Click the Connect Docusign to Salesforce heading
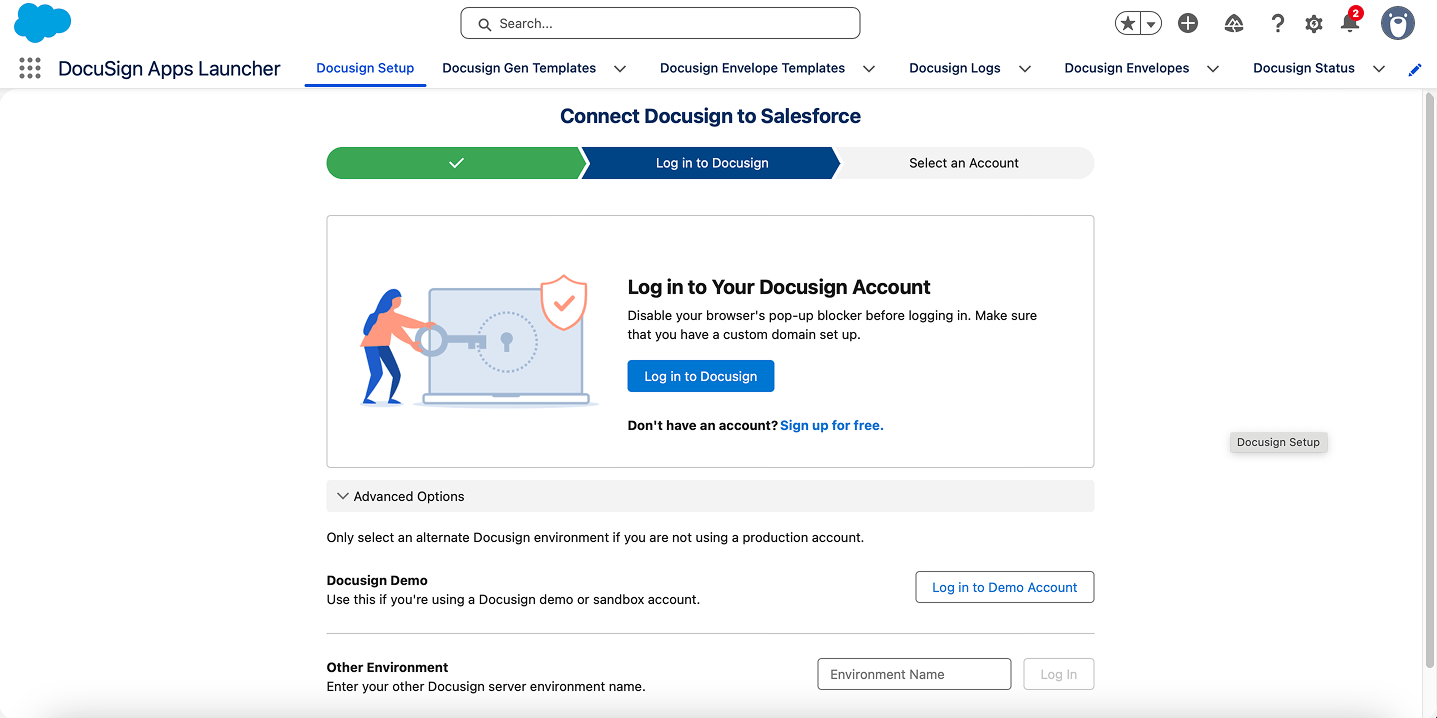 (710, 116)
